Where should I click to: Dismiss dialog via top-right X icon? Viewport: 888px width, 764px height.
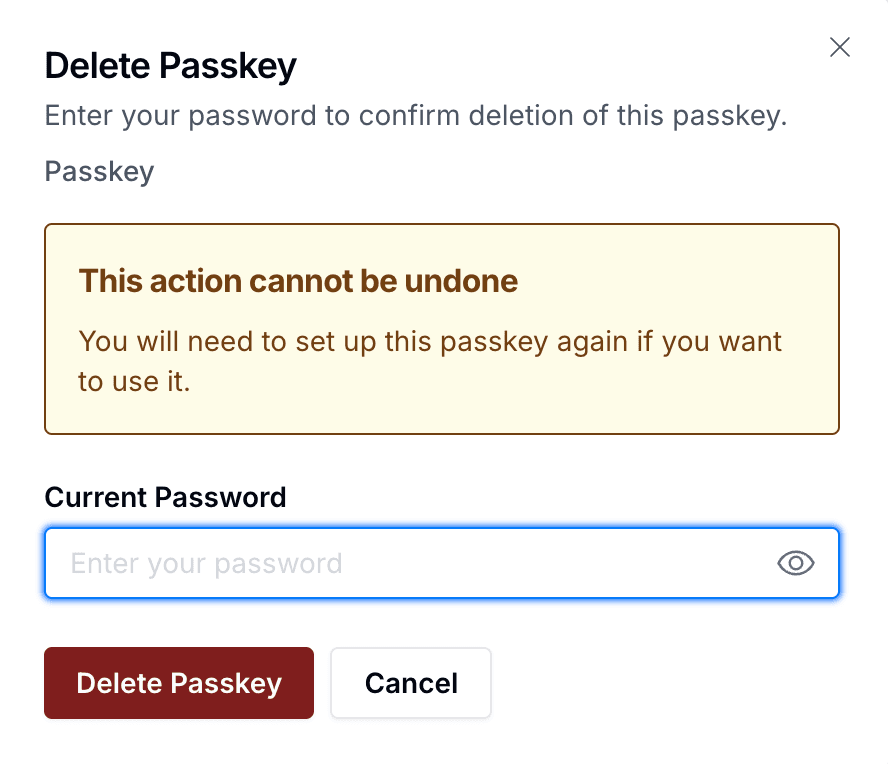840,47
